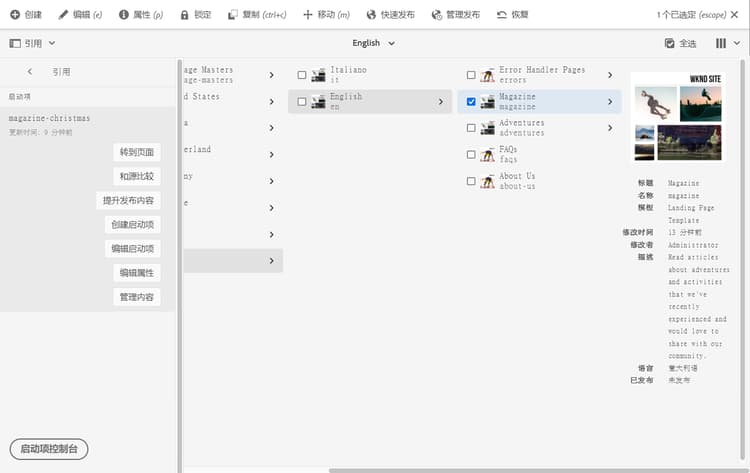
Task: Click the vertical scrollbar on the right edge
Action: pyautogui.click(x=743, y=258)
